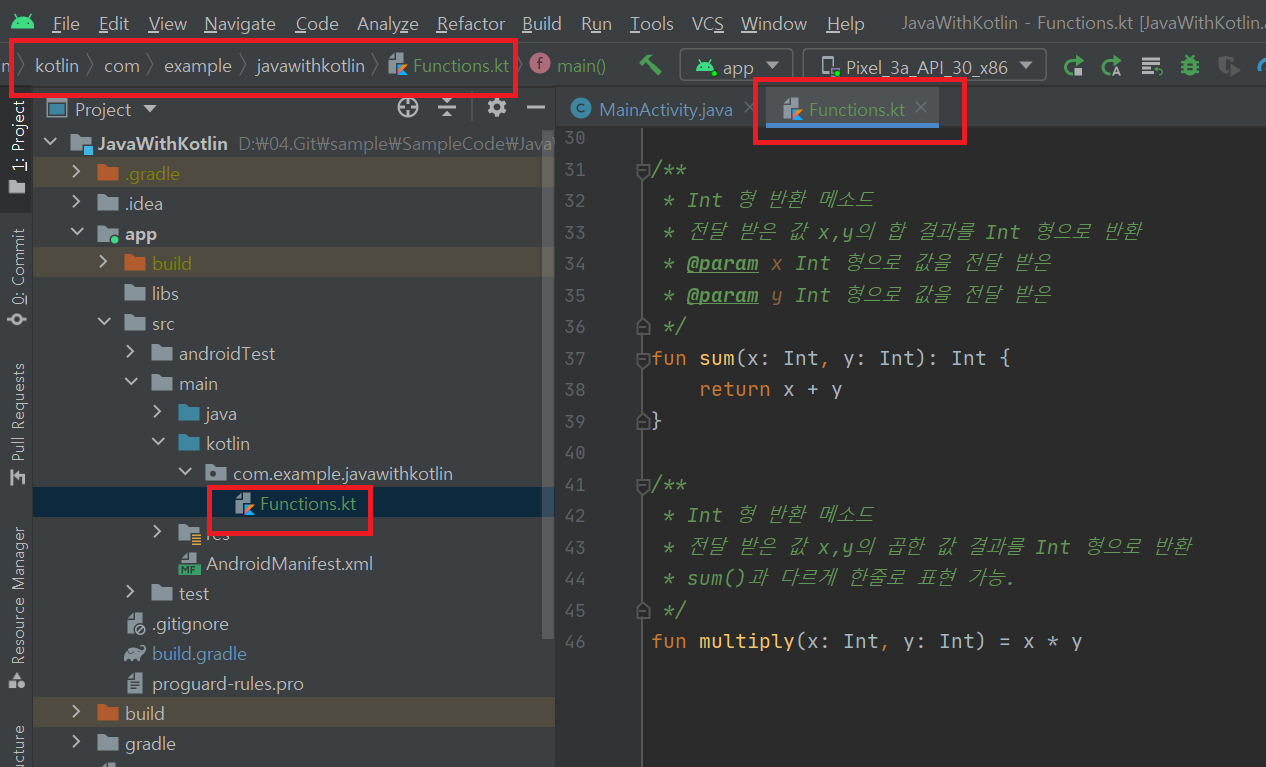Click line number 38 in the gutter
The height and width of the screenshot is (767, 1266).
point(574,389)
